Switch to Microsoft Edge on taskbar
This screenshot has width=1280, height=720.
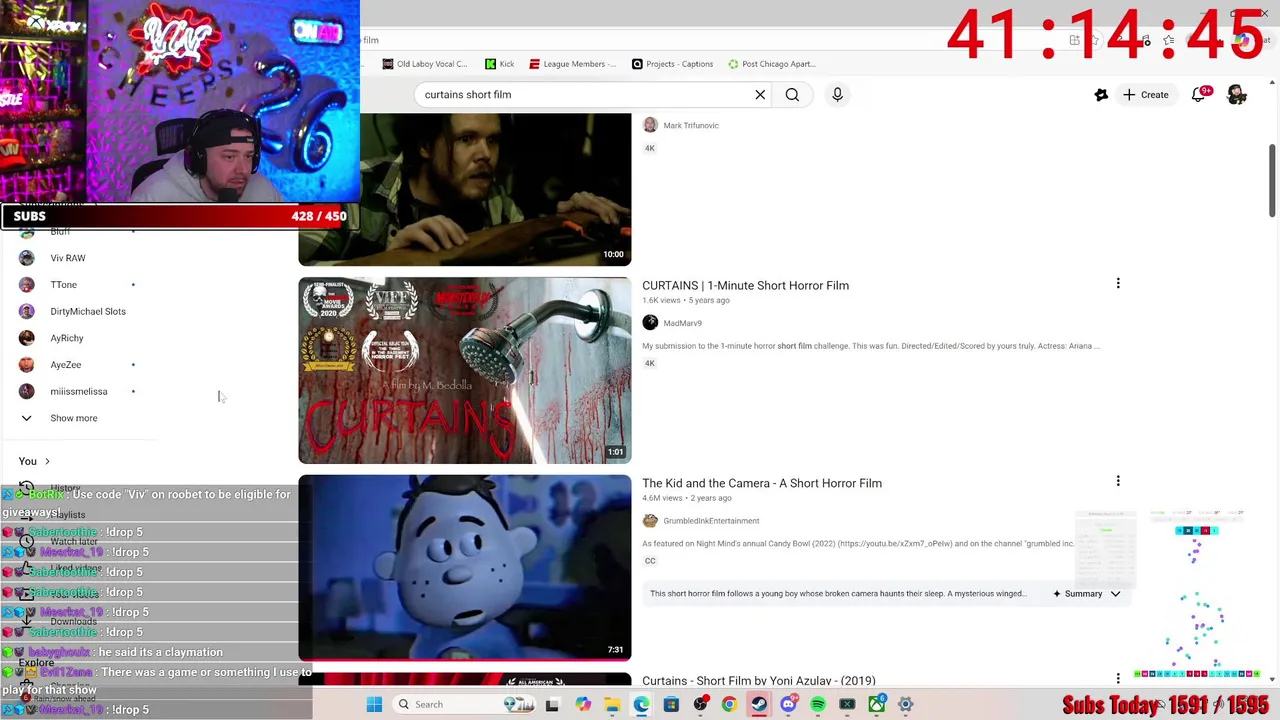[x=641, y=705]
